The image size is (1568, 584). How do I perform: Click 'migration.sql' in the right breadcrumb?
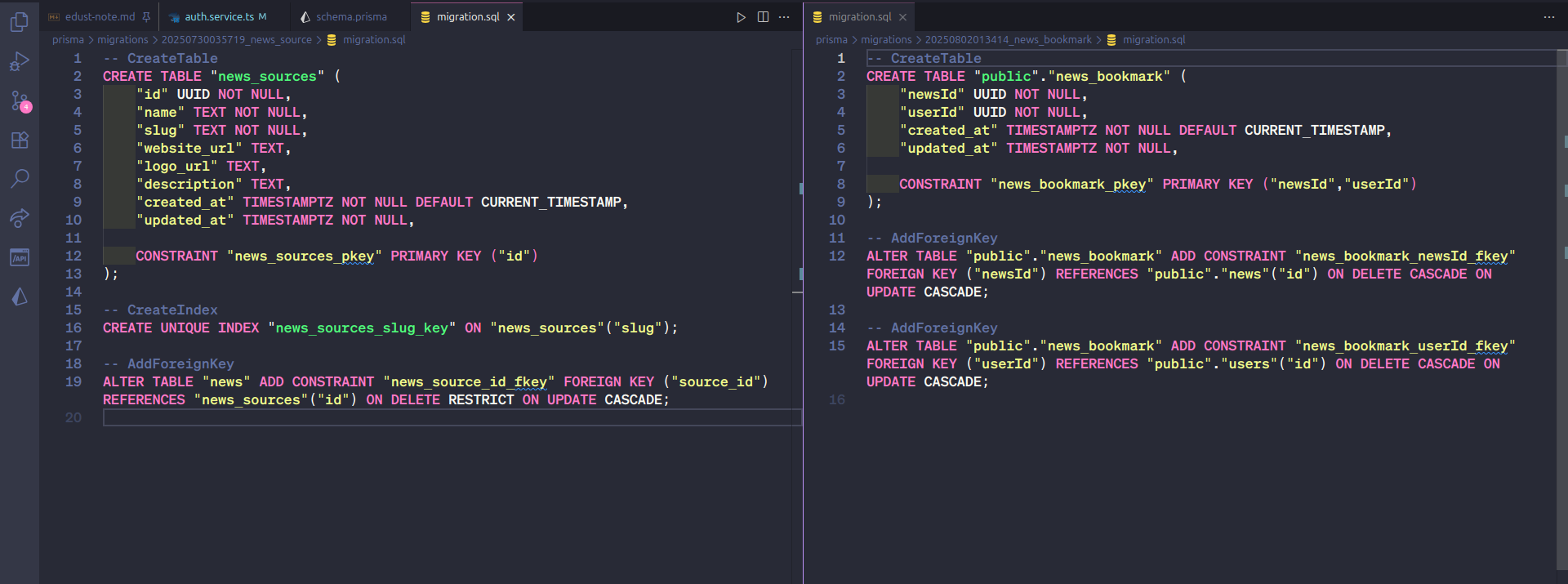(1154, 40)
